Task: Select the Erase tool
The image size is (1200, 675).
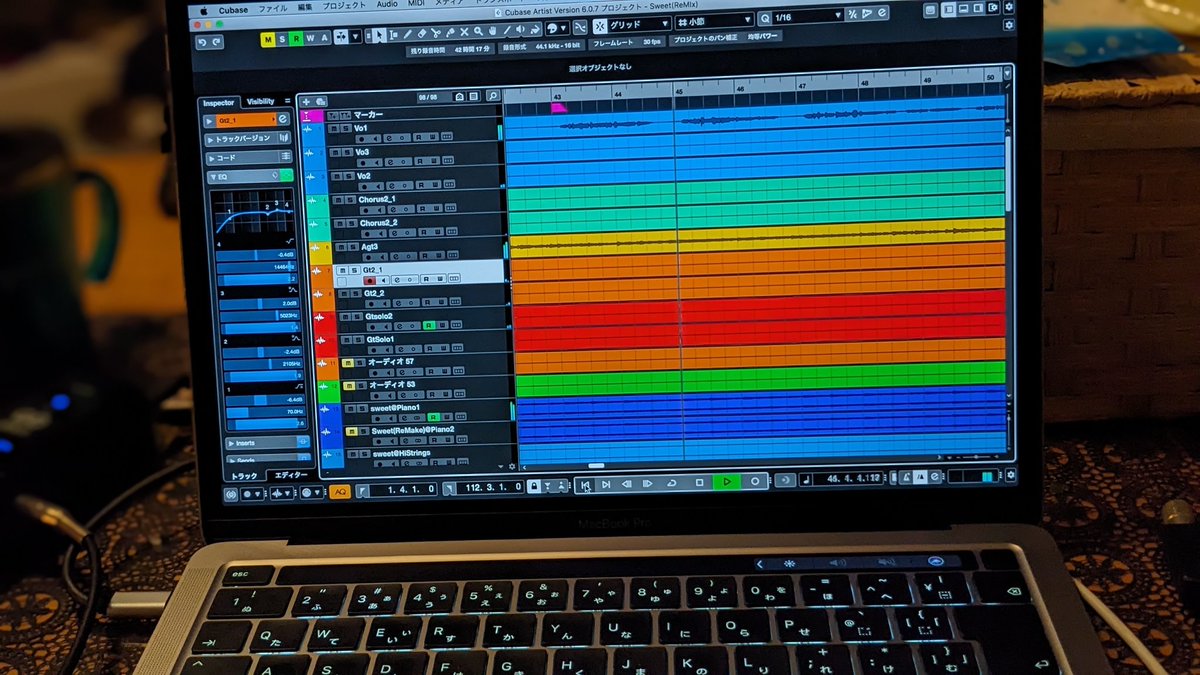Action: click(422, 35)
